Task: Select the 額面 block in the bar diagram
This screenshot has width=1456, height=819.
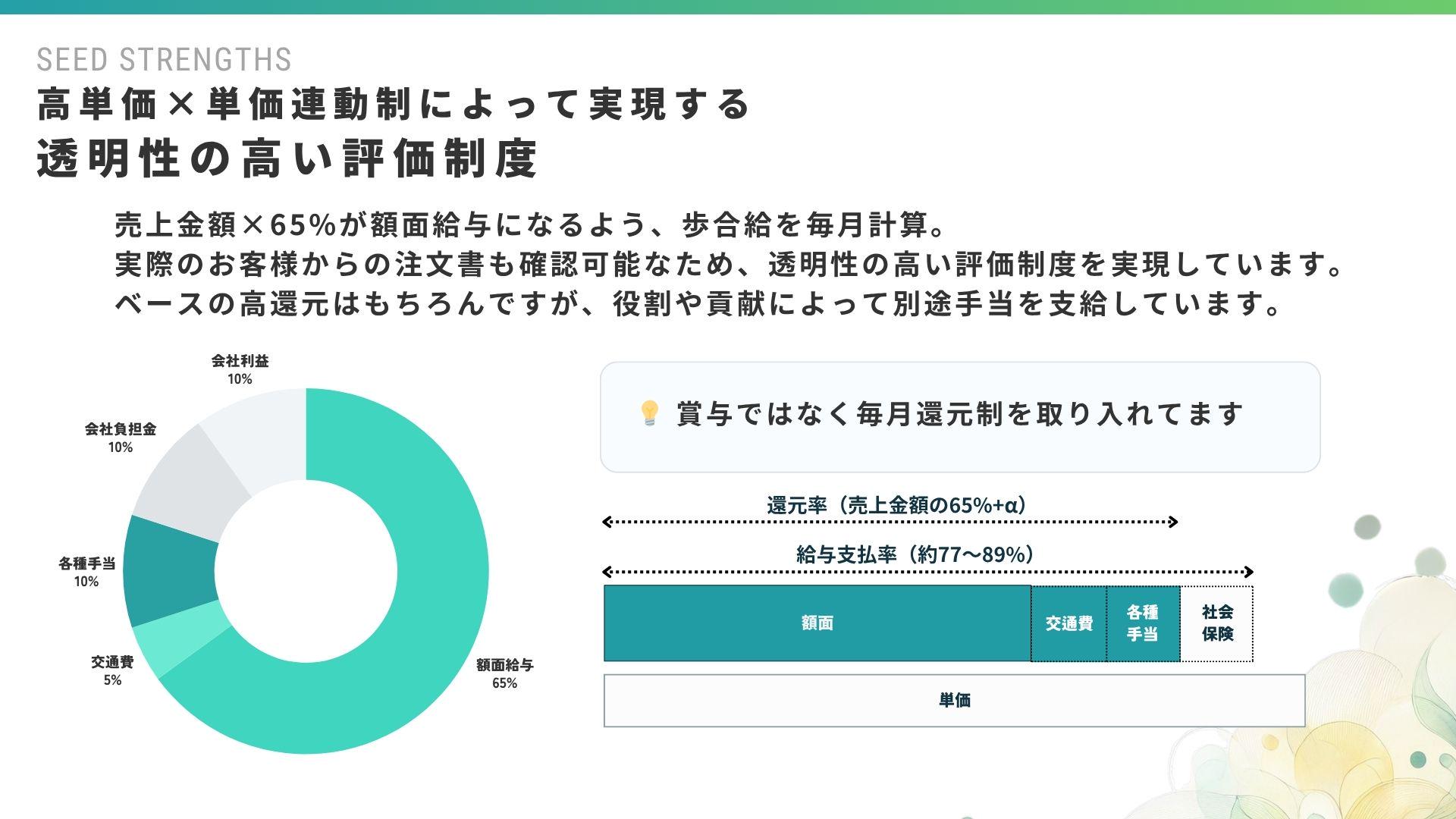Action: pyautogui.click(x=817, y=623)
